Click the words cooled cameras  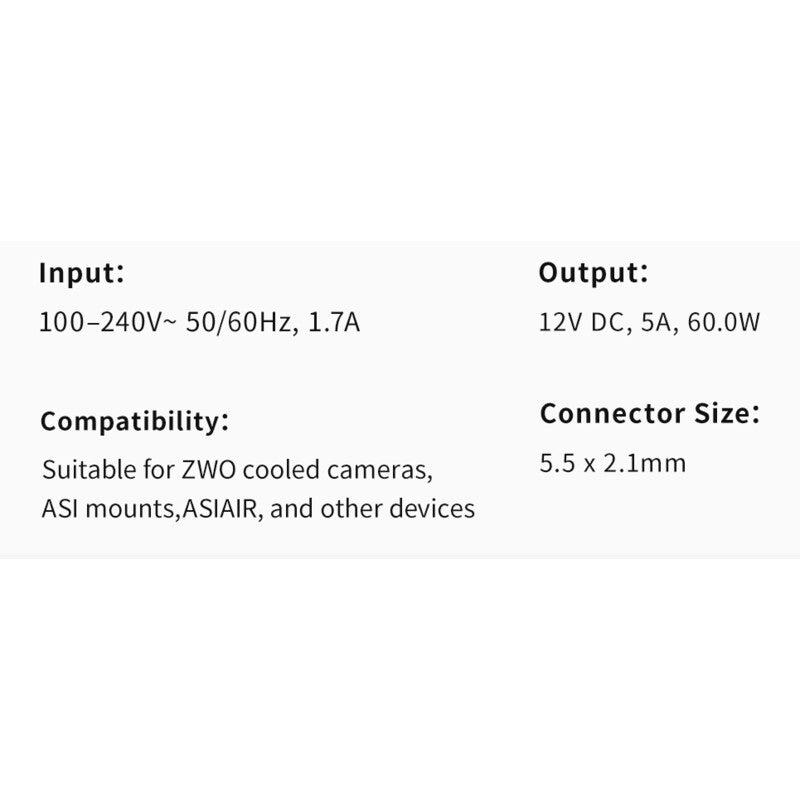[335, 469]
